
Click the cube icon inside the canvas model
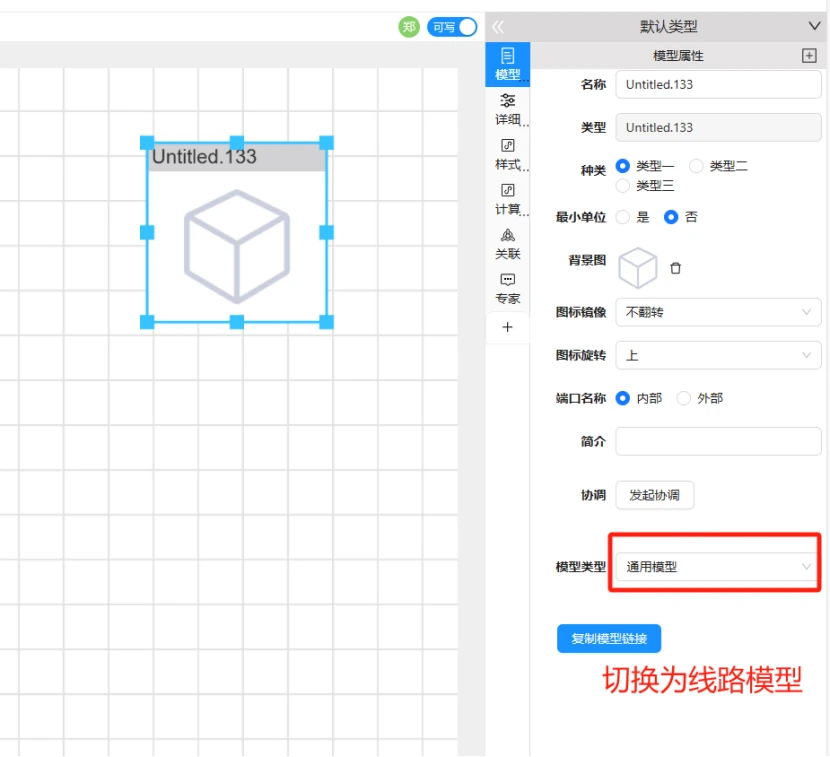click(x=237, y=247)
